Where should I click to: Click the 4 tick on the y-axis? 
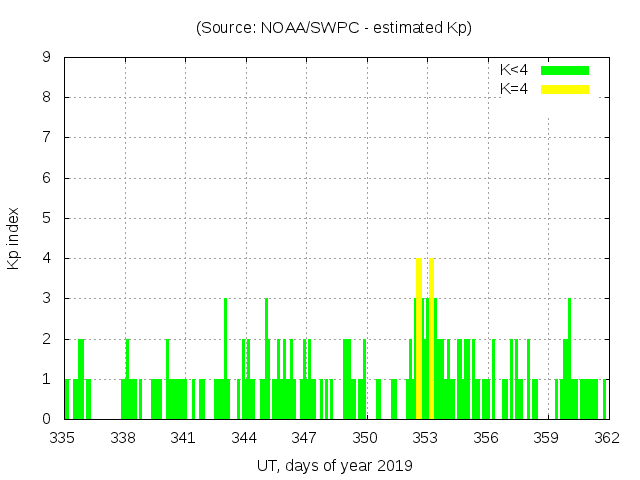46,258
